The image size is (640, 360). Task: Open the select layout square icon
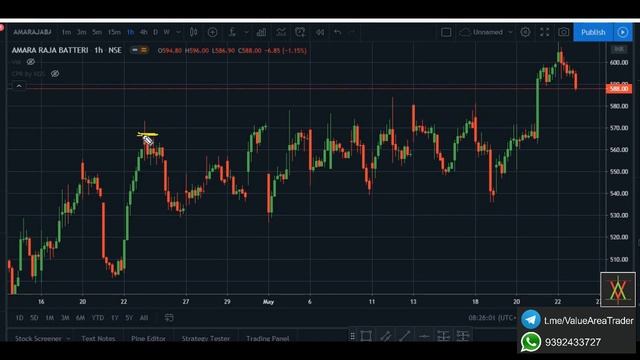tap(446, 32)
